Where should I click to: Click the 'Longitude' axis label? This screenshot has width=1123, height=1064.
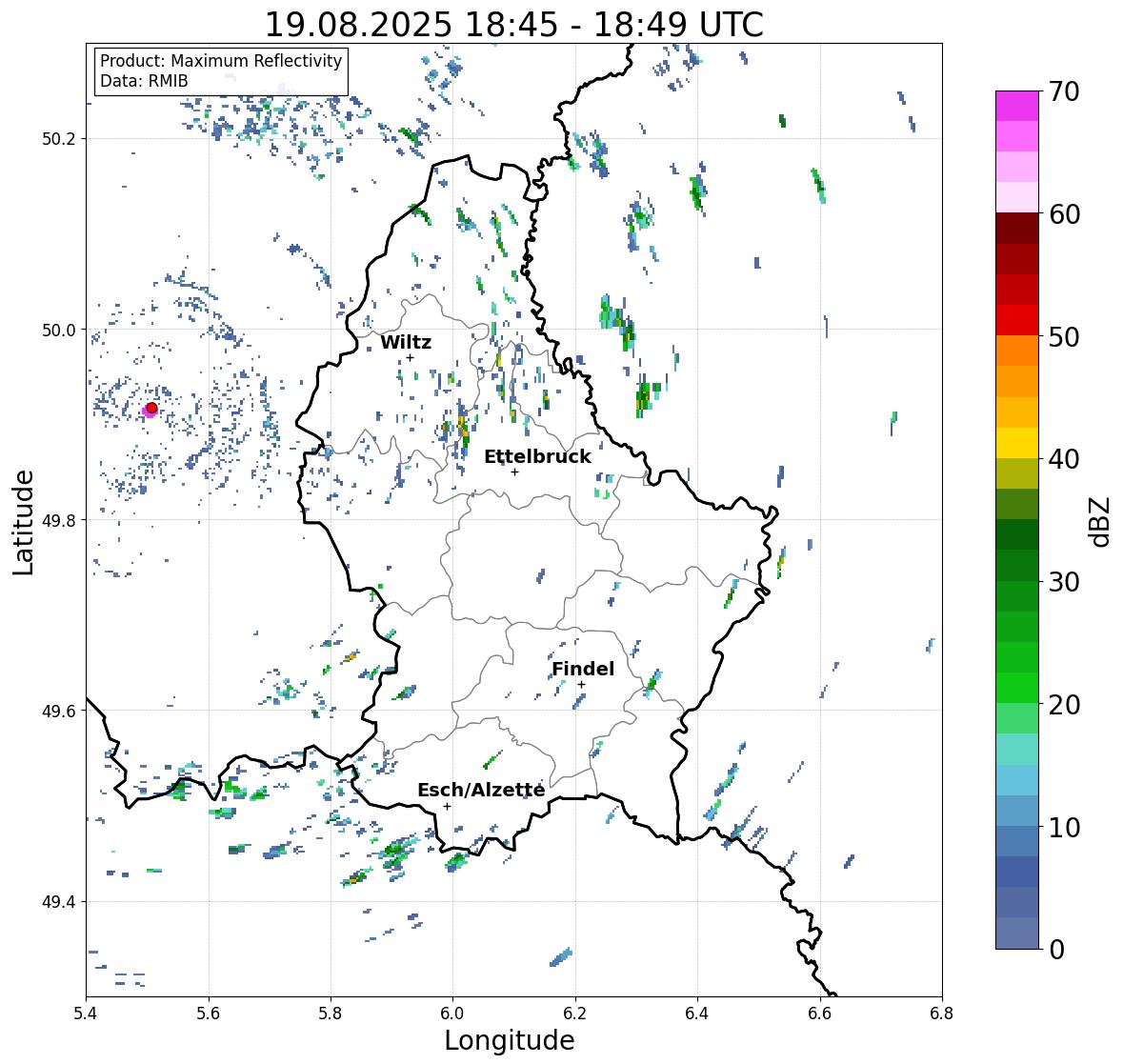pos(510,1040)
